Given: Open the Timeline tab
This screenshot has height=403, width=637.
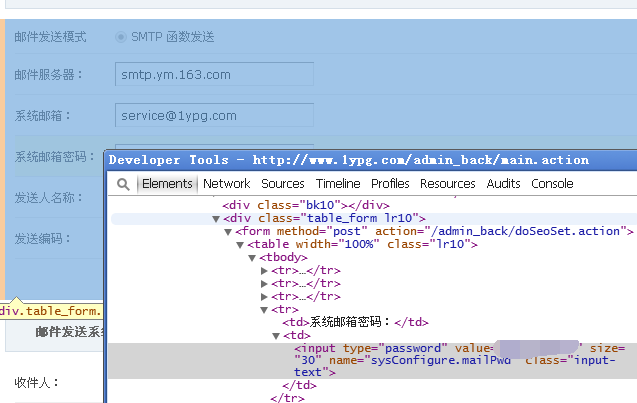Looking at the screenshot, I should [x=338, y=184].
